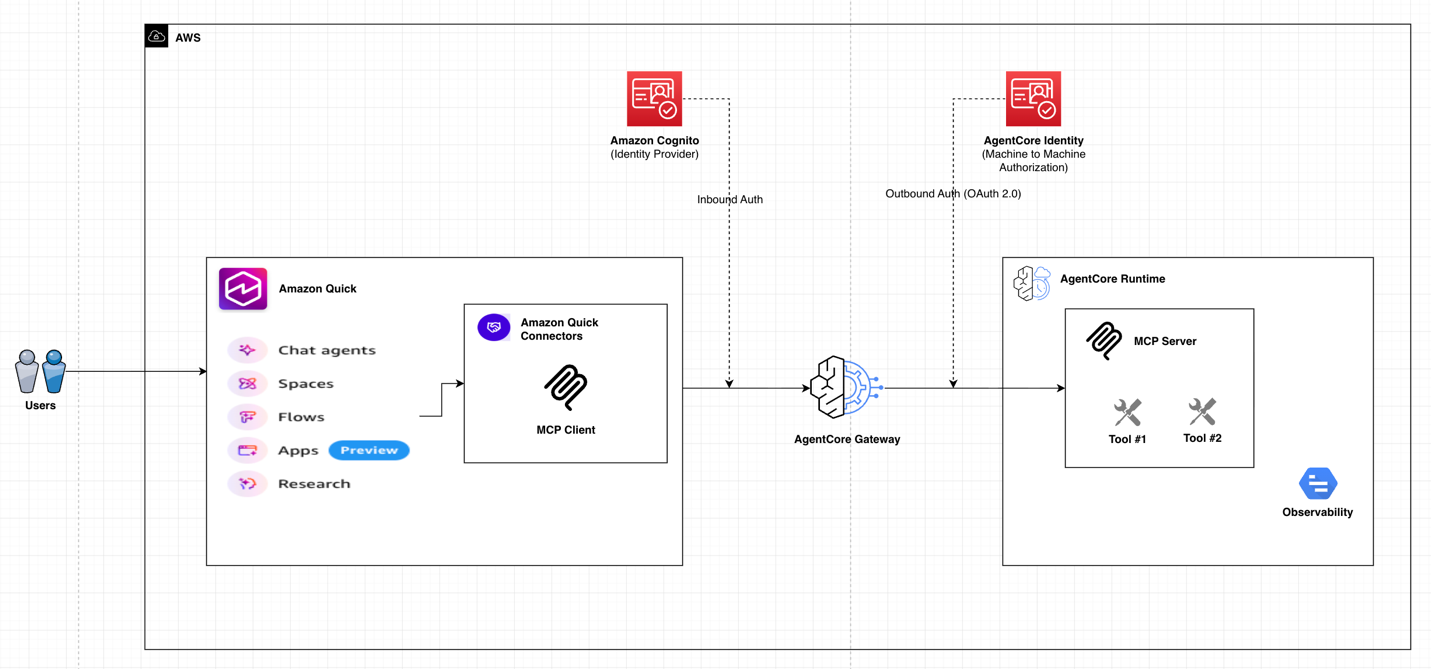The height and width of the screenshot is (669, 1431).
Task: Click the 'Spaces' text
Action: click(306, 384)
